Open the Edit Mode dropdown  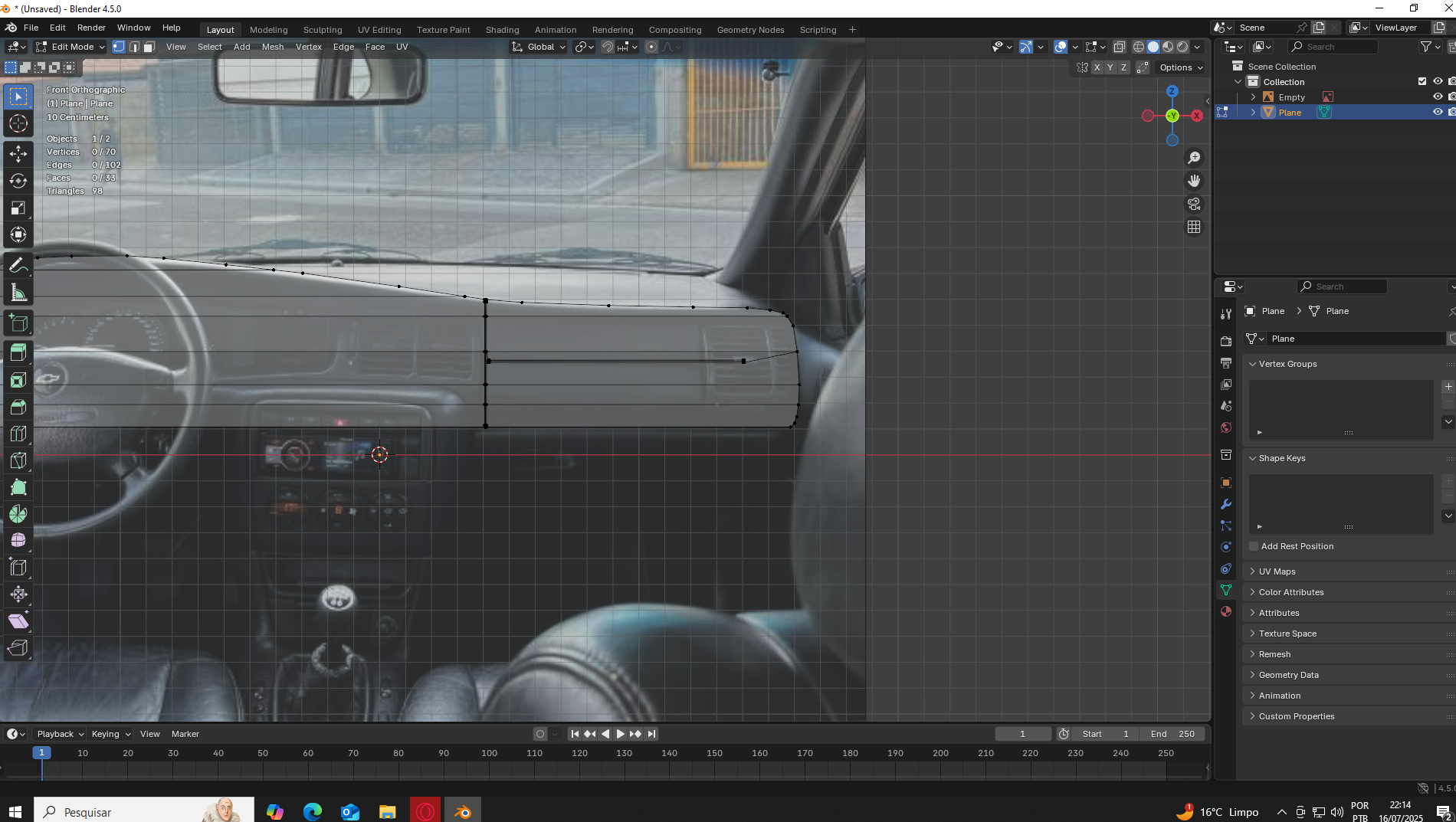coord(71,47)
